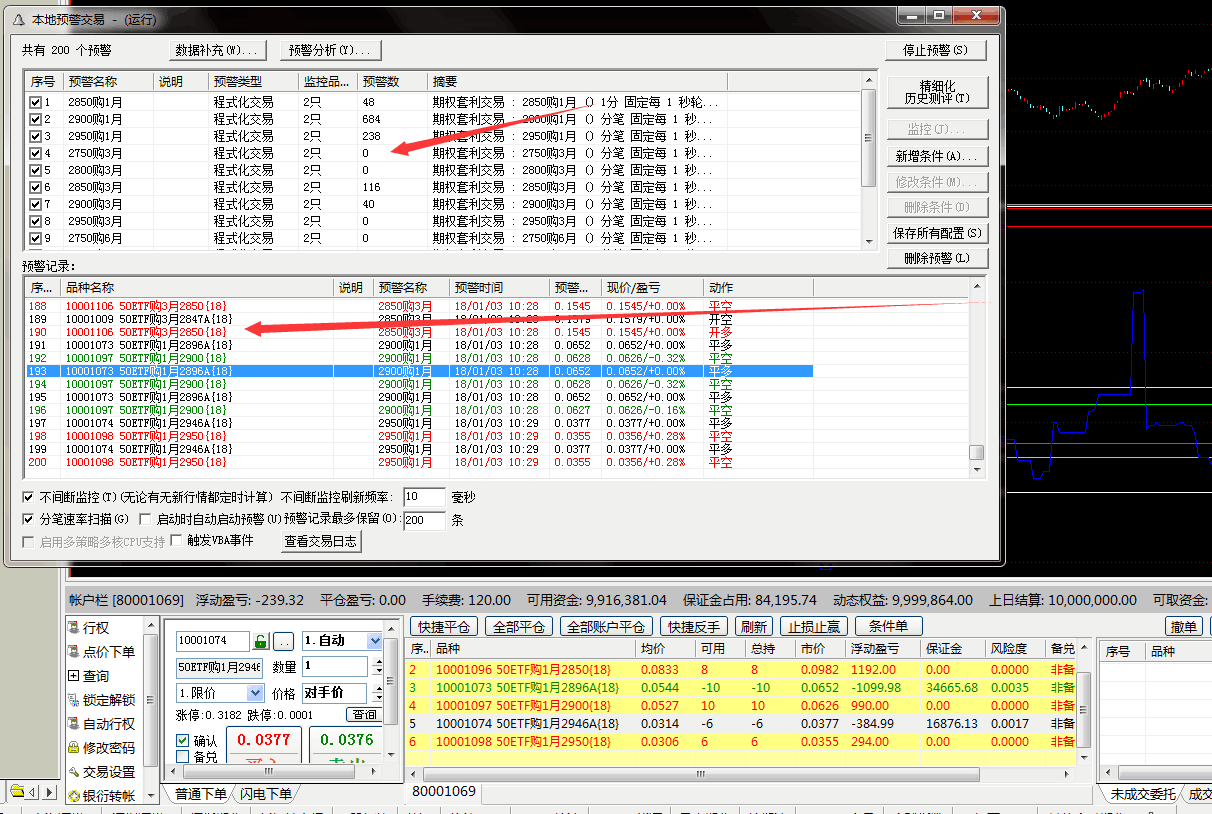Open 交易设置 from the sidebar
This screenshot has height=814, width=1212.
pos(74,772)
